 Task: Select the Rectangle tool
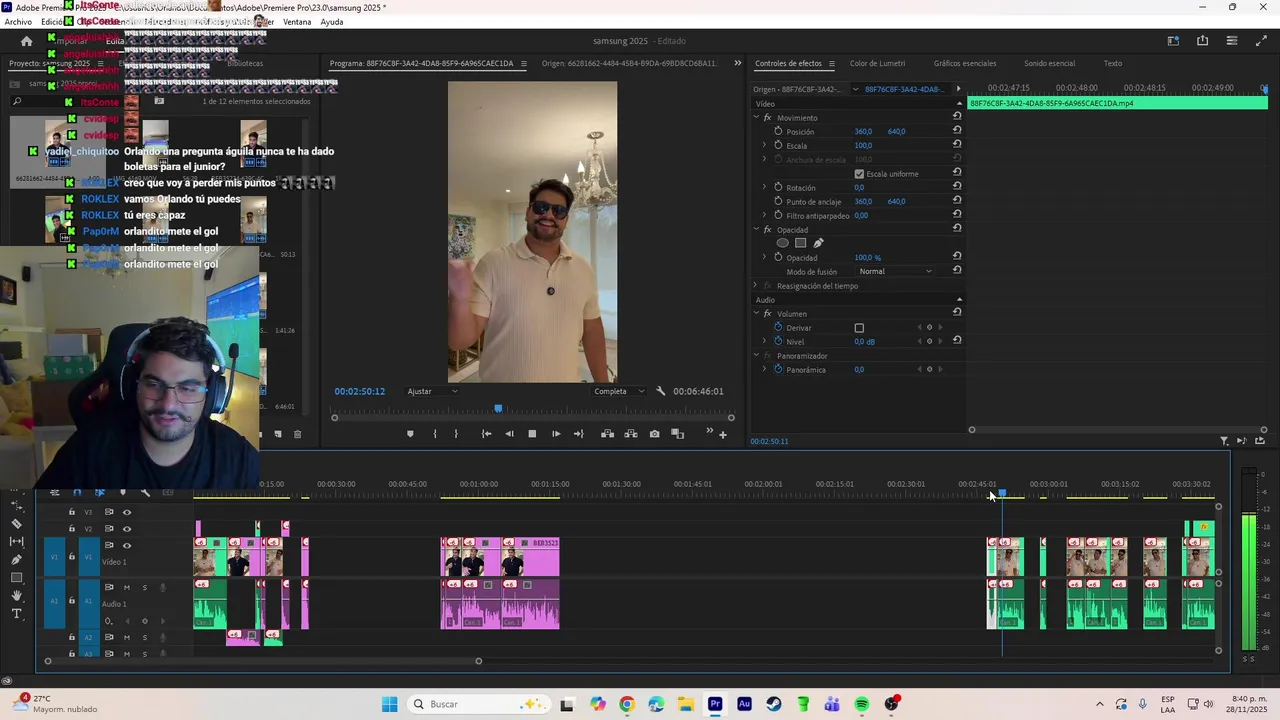coord(16,578)
